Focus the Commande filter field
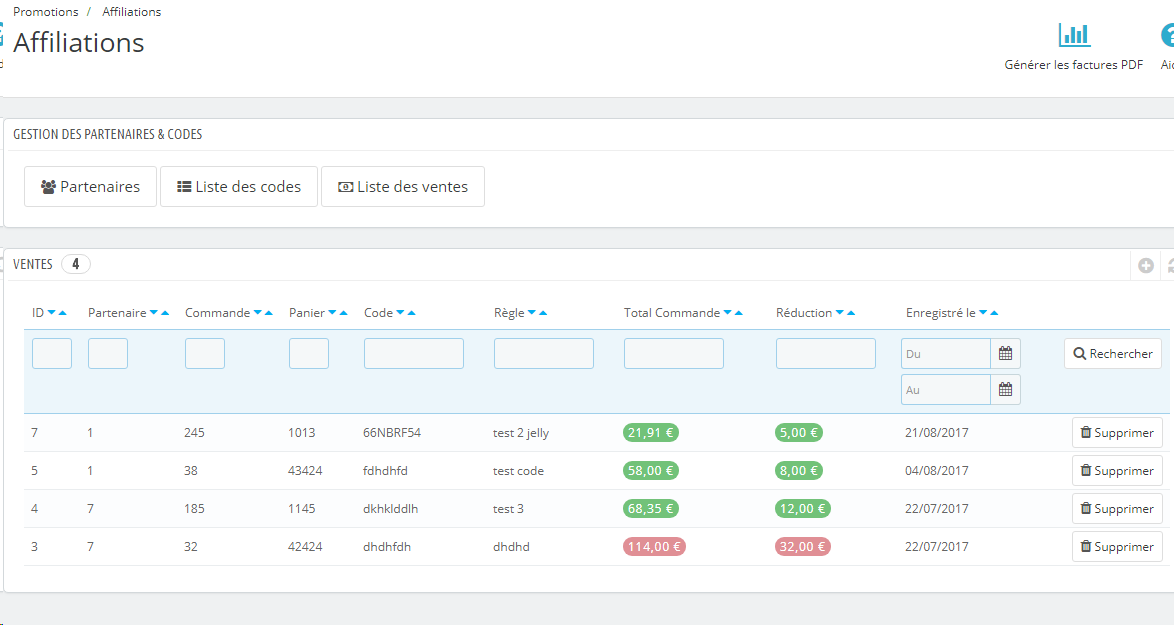The image size is (1174, 625). click(205, 353)
